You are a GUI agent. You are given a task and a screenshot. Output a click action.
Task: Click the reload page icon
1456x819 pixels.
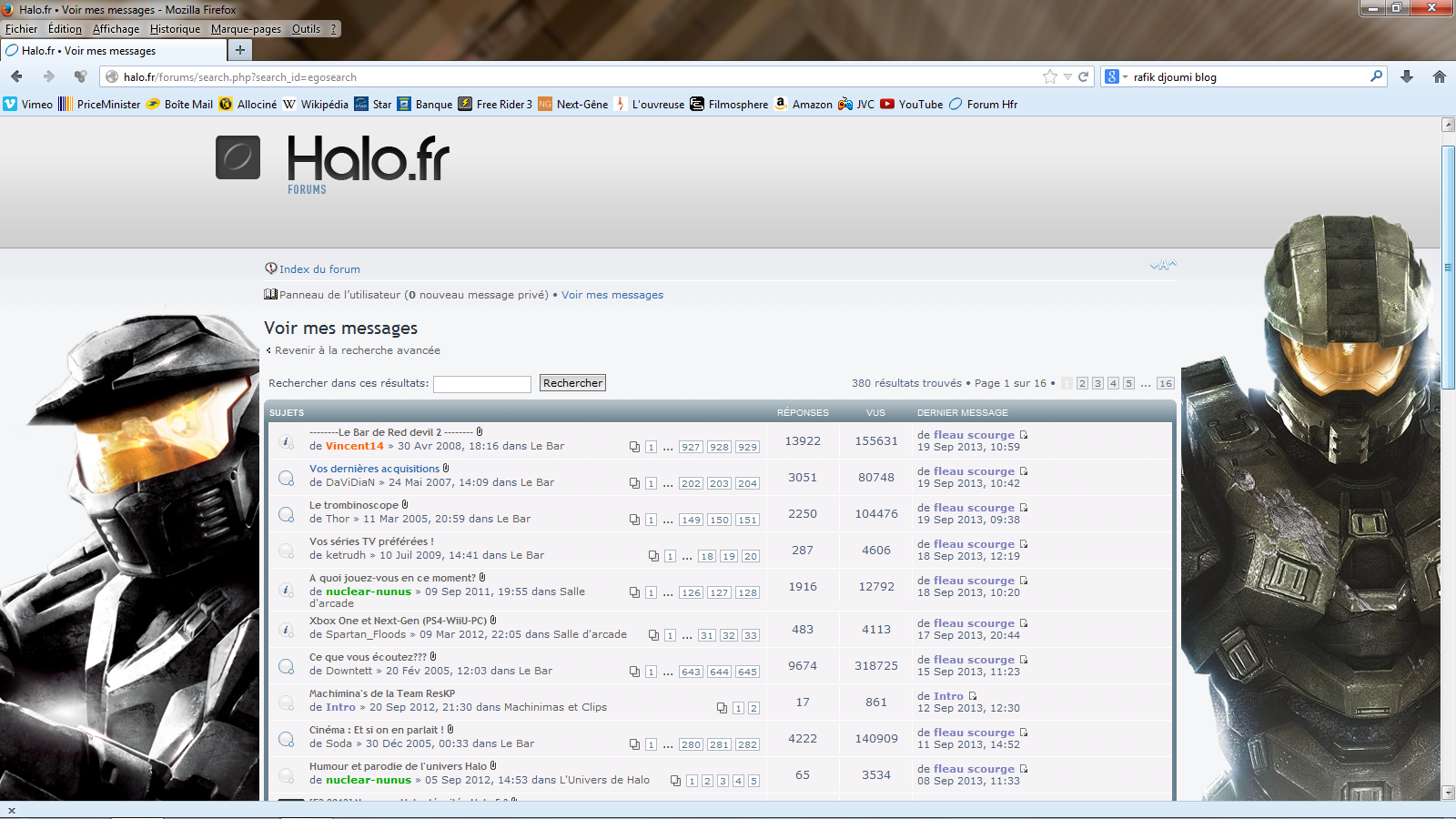[1084, 76]
